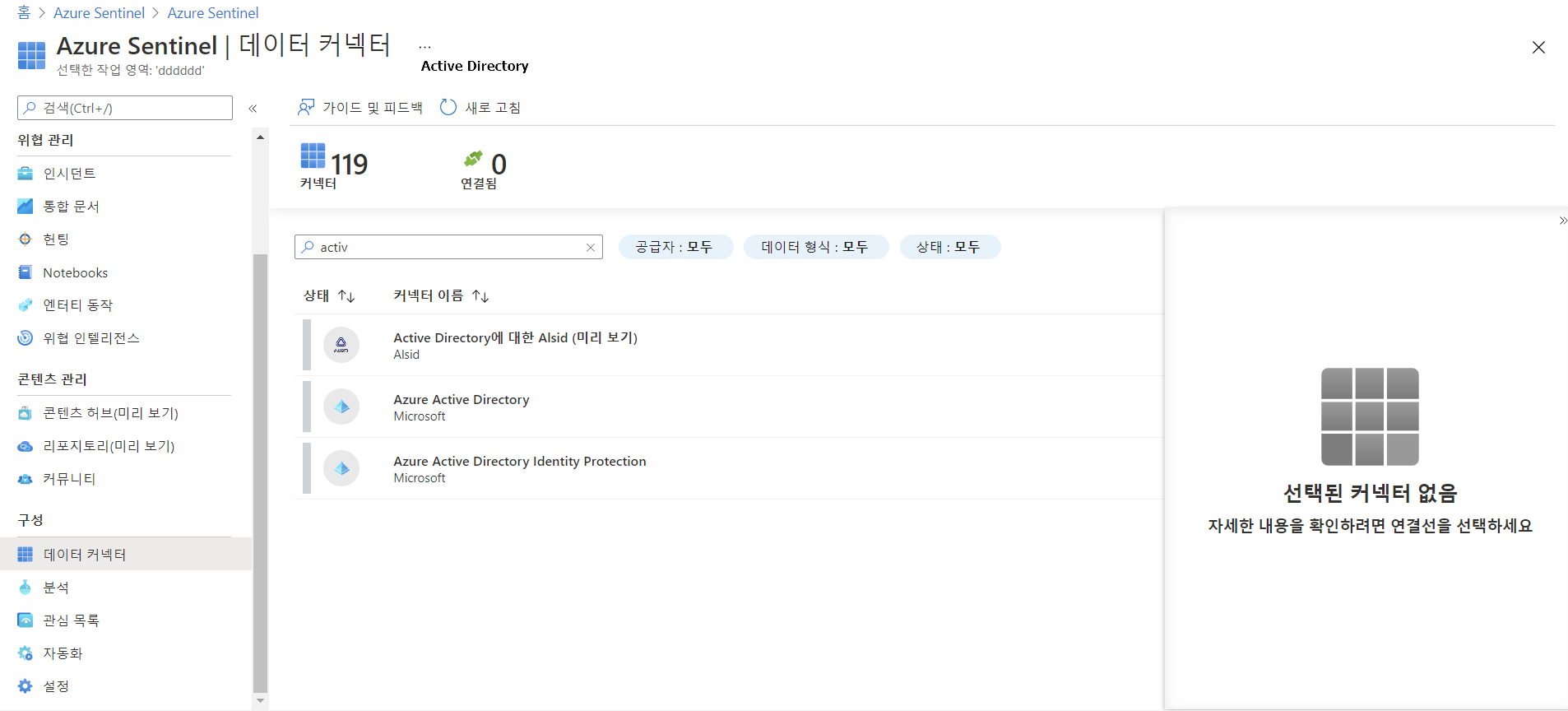Click the 자동화 gears icon
The image size is (1568, 711).
[x=26, y=653]
